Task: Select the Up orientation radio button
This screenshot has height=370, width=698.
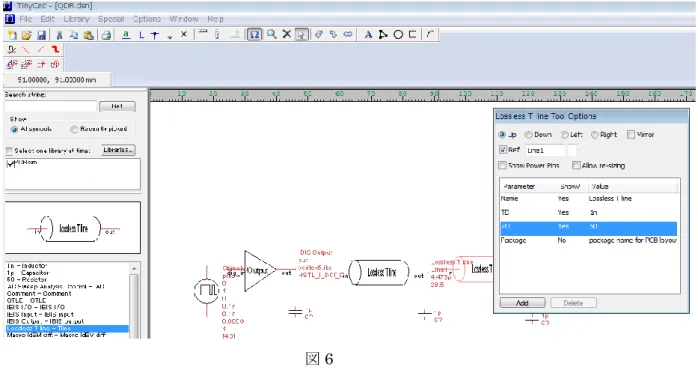Action: [x=502, y=134]
